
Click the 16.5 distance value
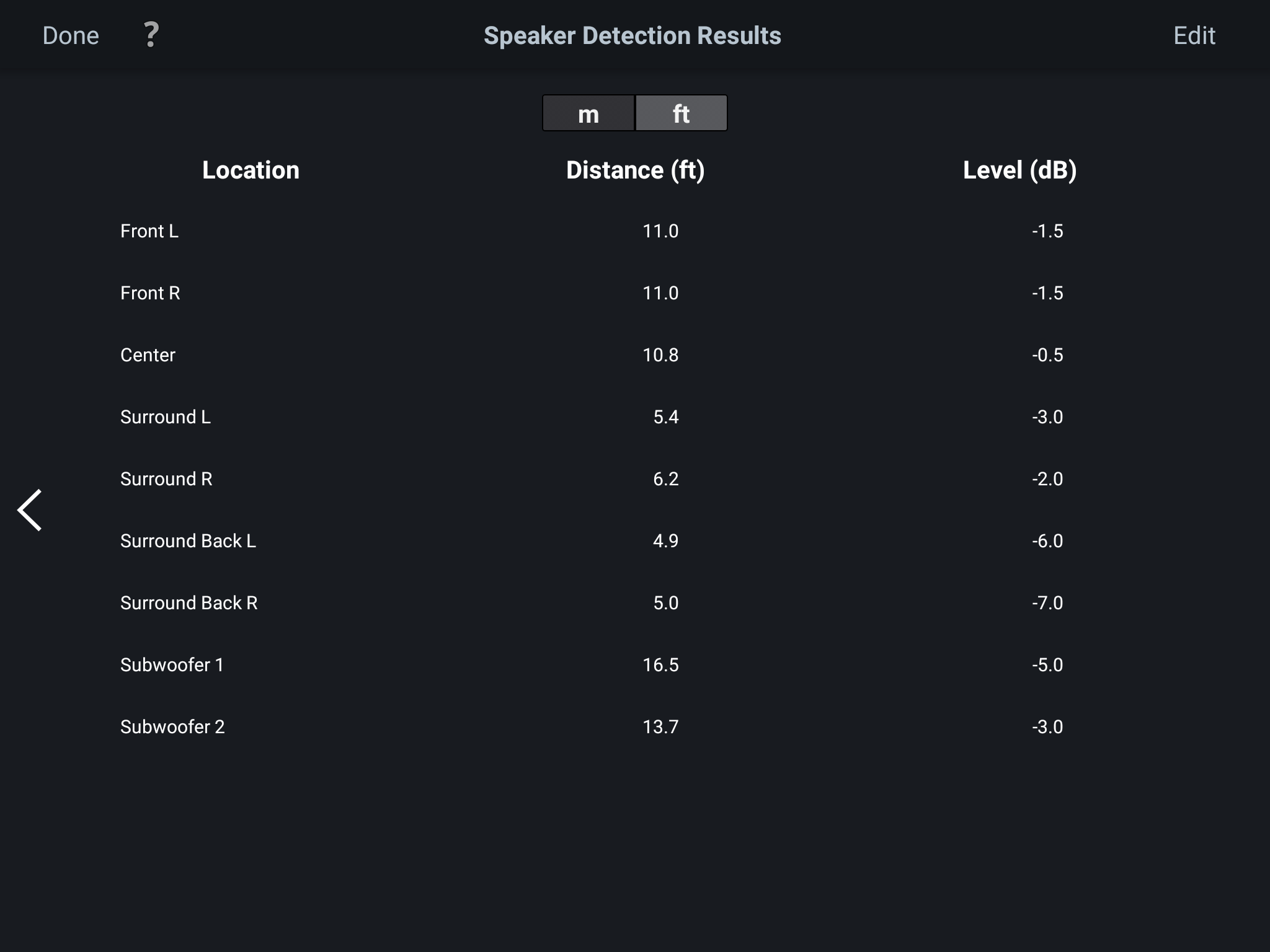pyautogui.click(x=660, y=665)
